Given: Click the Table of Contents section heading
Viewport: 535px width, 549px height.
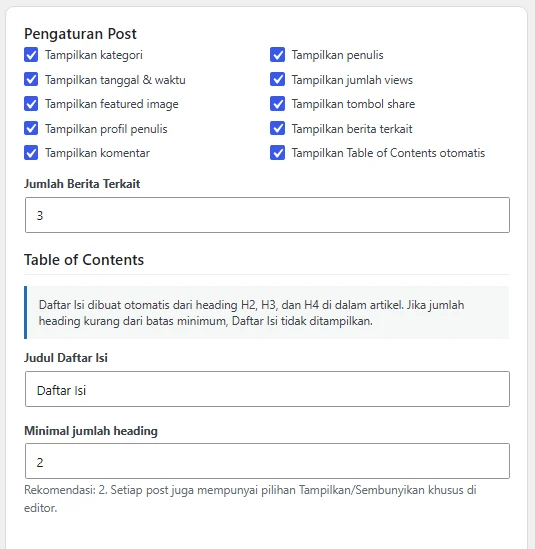Looking at the screenshot, I should pos(84,260).
